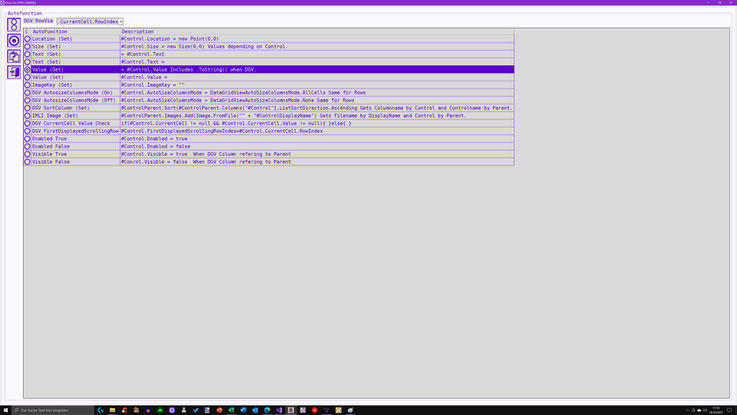The height and width of the screenshot is (415, 737).
Task: Click the 'DGV SortColumn (Set)' name cell
Action: tap(75, 108)
